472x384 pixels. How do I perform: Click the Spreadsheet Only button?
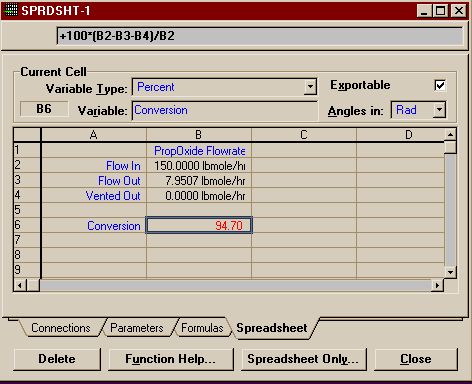coord(303,359)
